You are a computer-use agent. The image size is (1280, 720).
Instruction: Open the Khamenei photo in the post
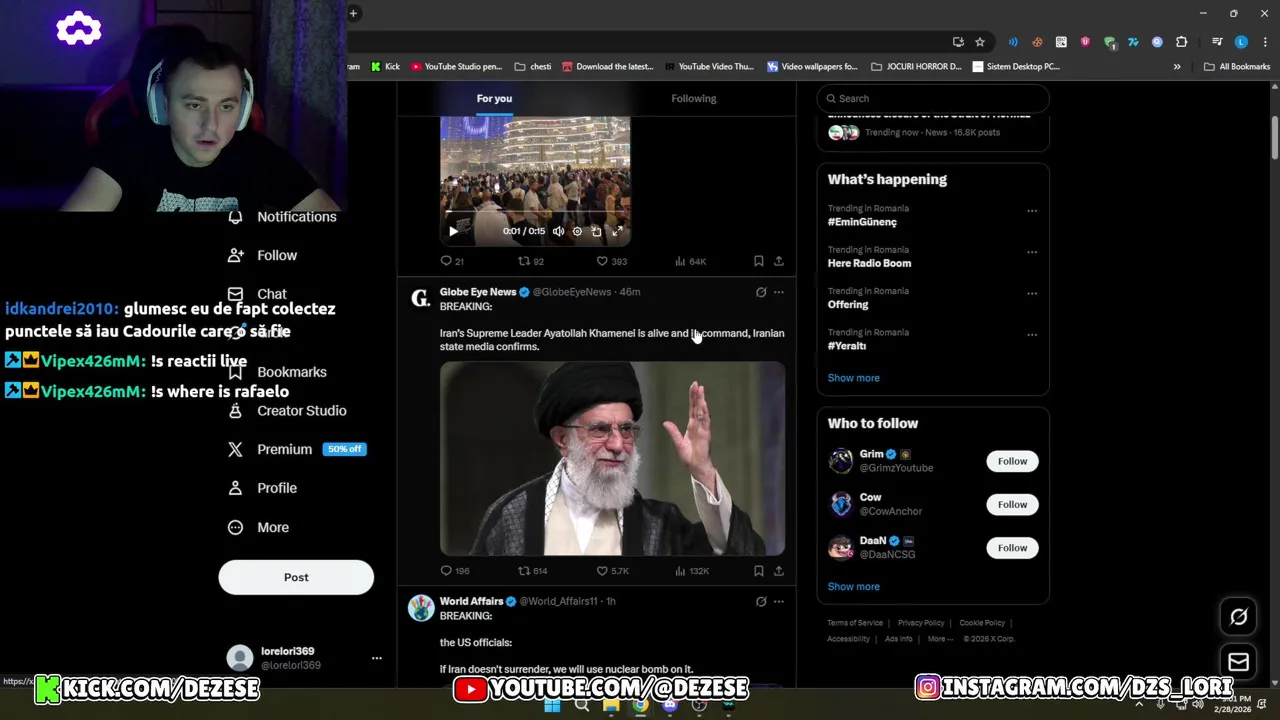pyautogui.click(x=612, y=459)
